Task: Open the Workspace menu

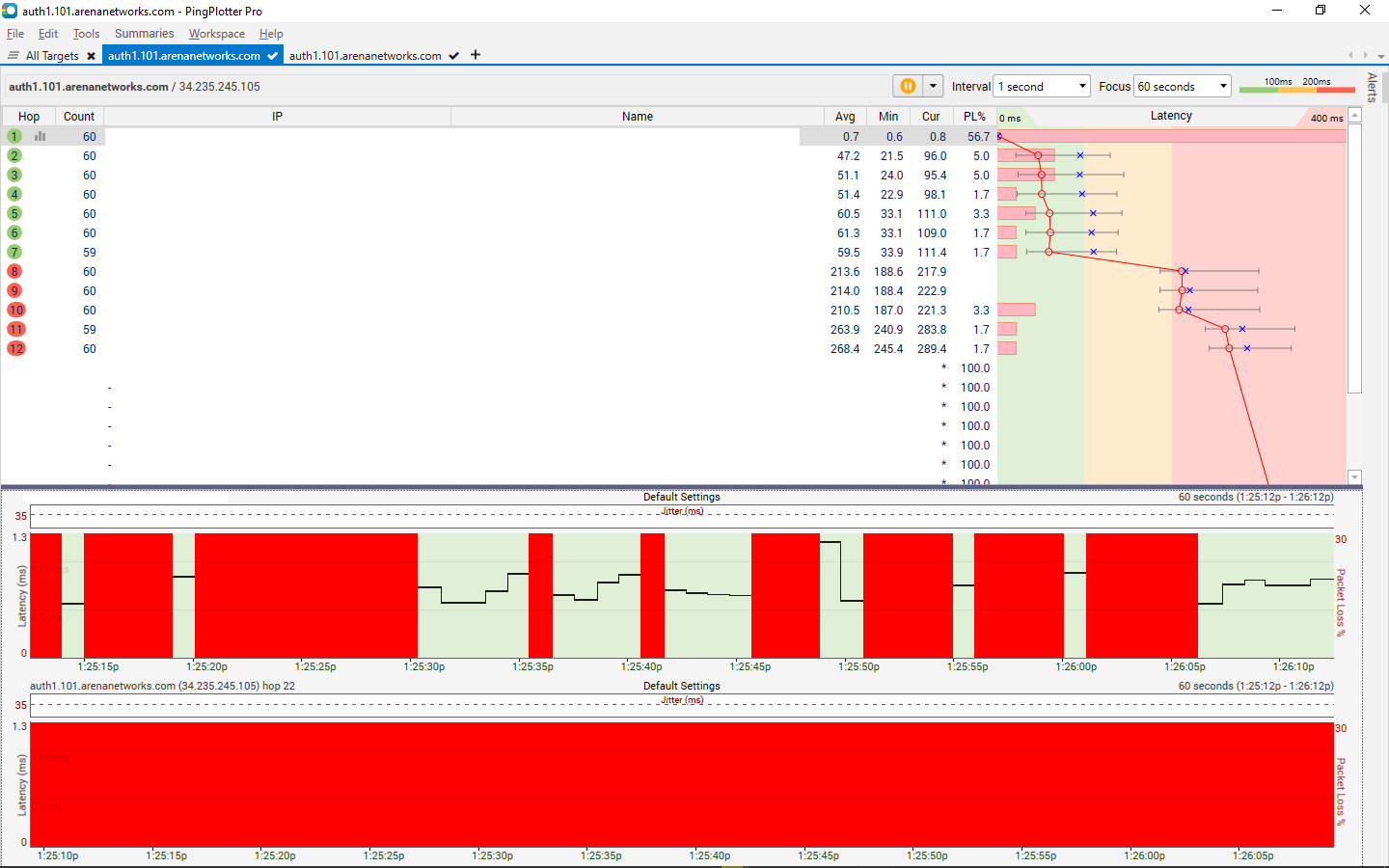Action: (x=216, y=34)
